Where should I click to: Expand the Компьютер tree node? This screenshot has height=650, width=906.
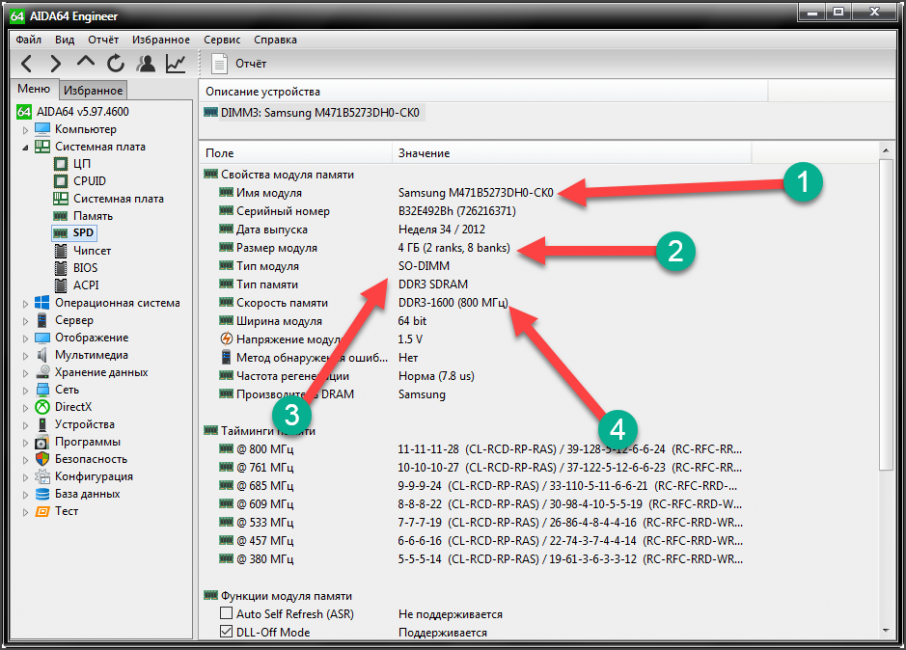(x=25, y=130)
